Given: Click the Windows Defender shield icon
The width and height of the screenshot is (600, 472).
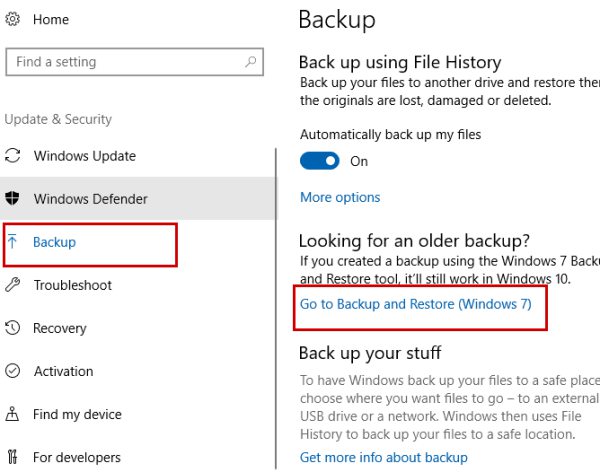Looking at the screenshot, I should click(12, 198).
